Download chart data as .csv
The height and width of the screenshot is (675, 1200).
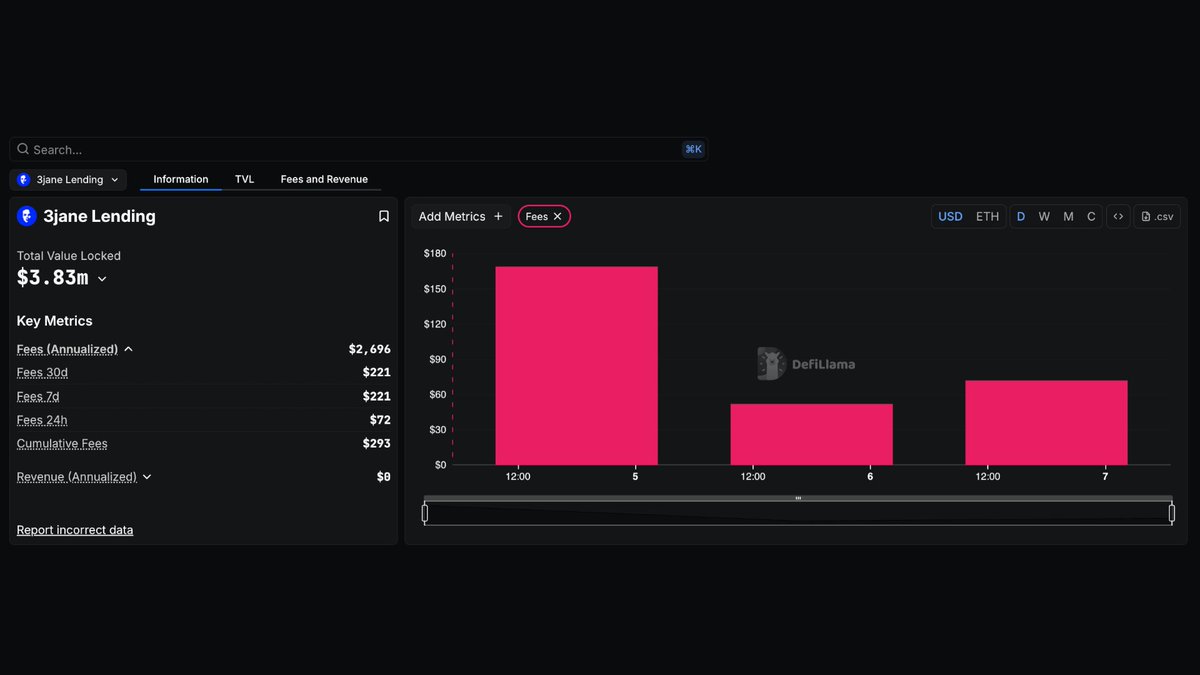[x=1157, y=216]
